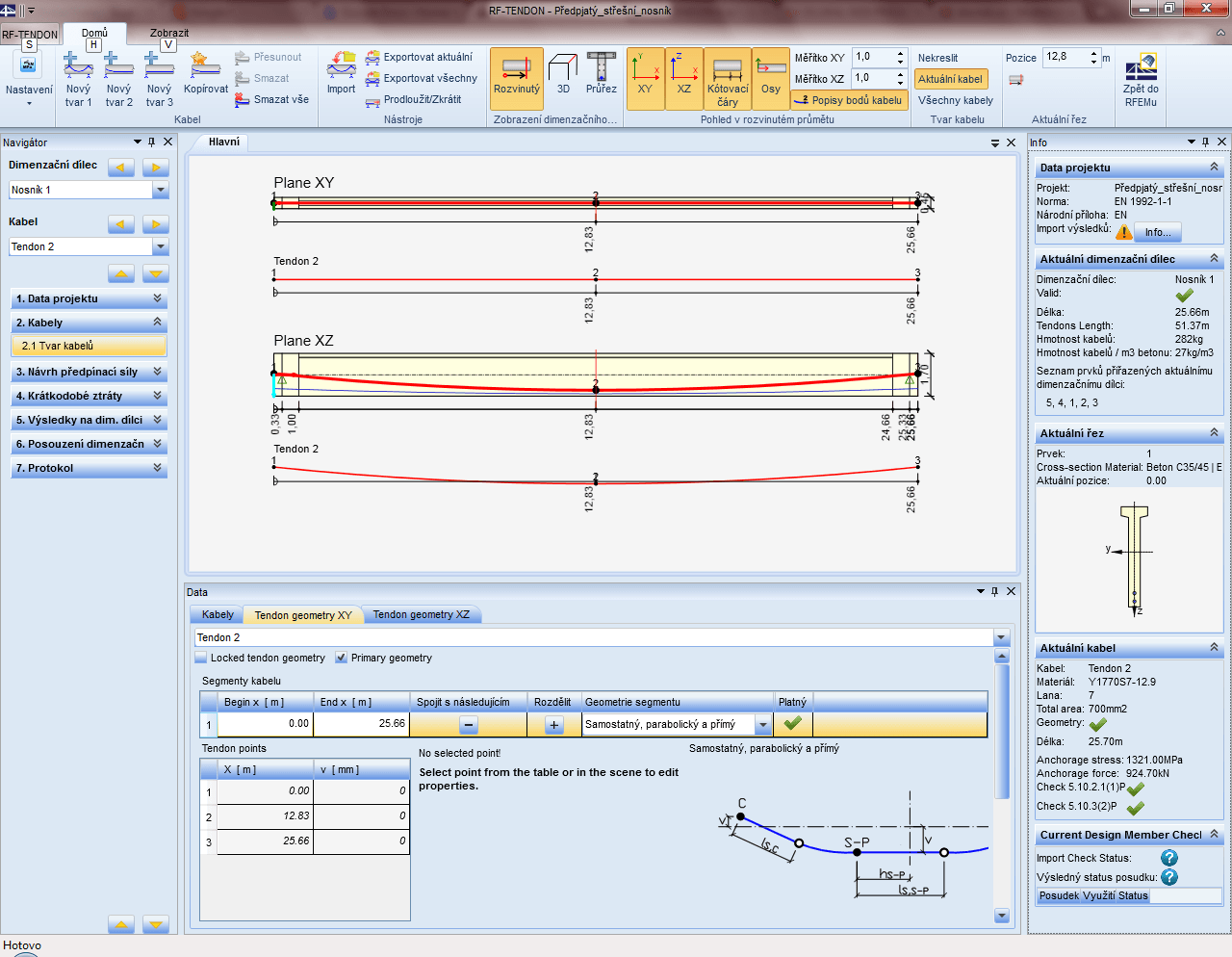Screen dimensions: 1232x957
Task: Click Spojit s následujícím minus button
Action: (469, 725)
